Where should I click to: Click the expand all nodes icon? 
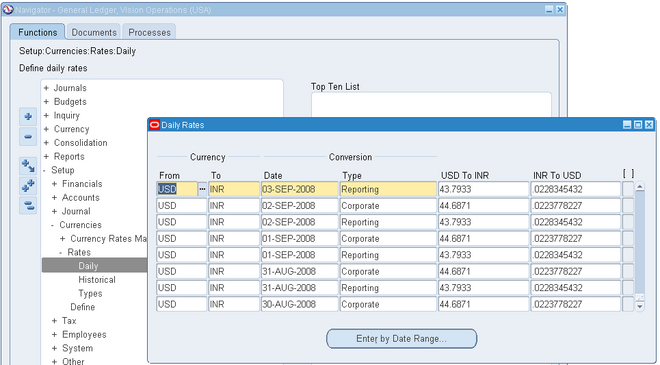[28, 185]
